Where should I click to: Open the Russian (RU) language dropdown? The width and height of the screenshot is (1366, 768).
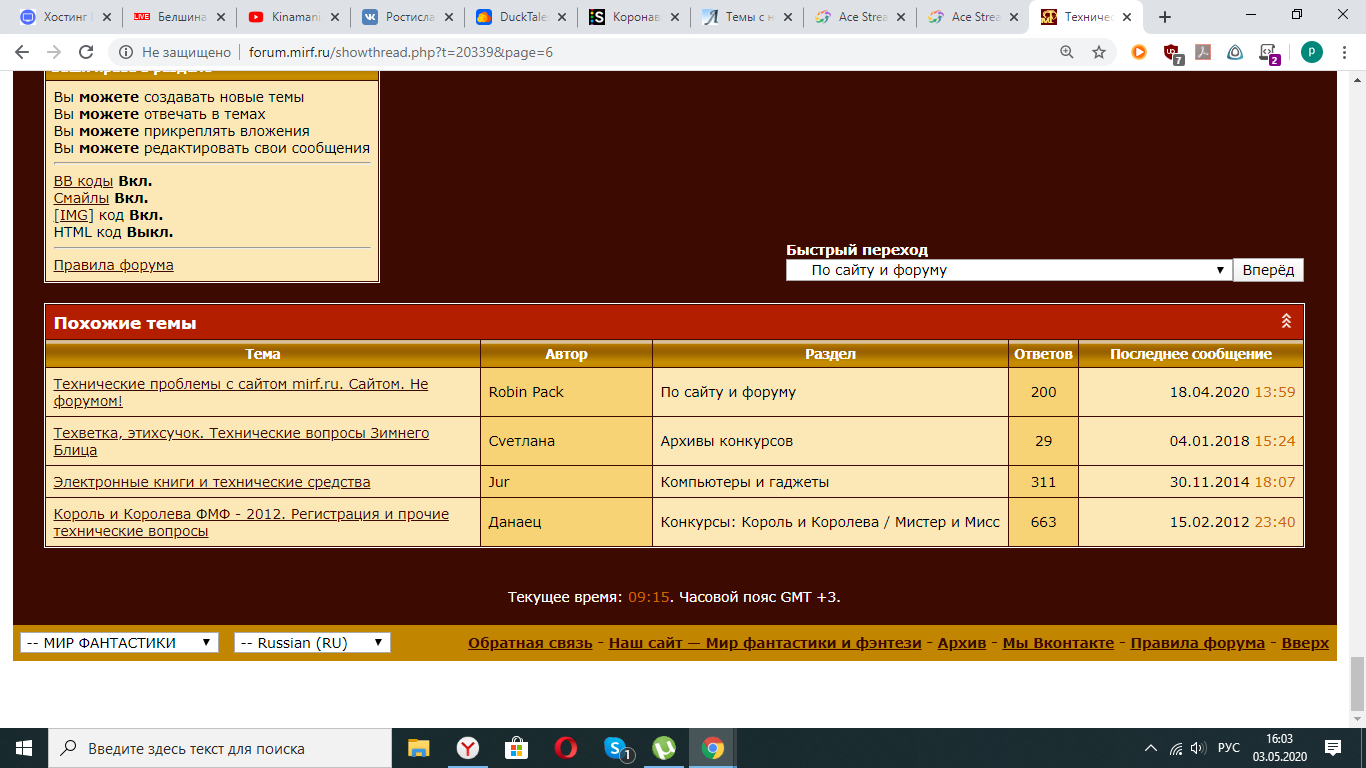pos(312,643)
